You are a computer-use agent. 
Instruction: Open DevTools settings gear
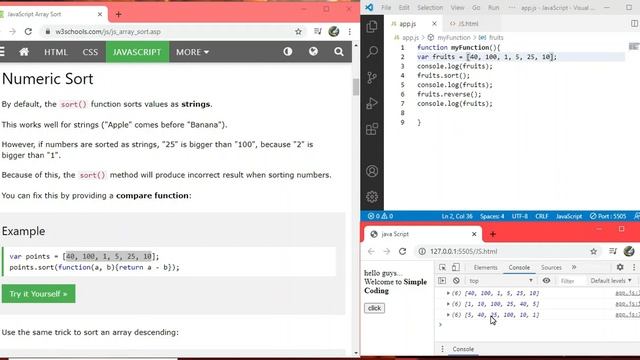(620, 267)
